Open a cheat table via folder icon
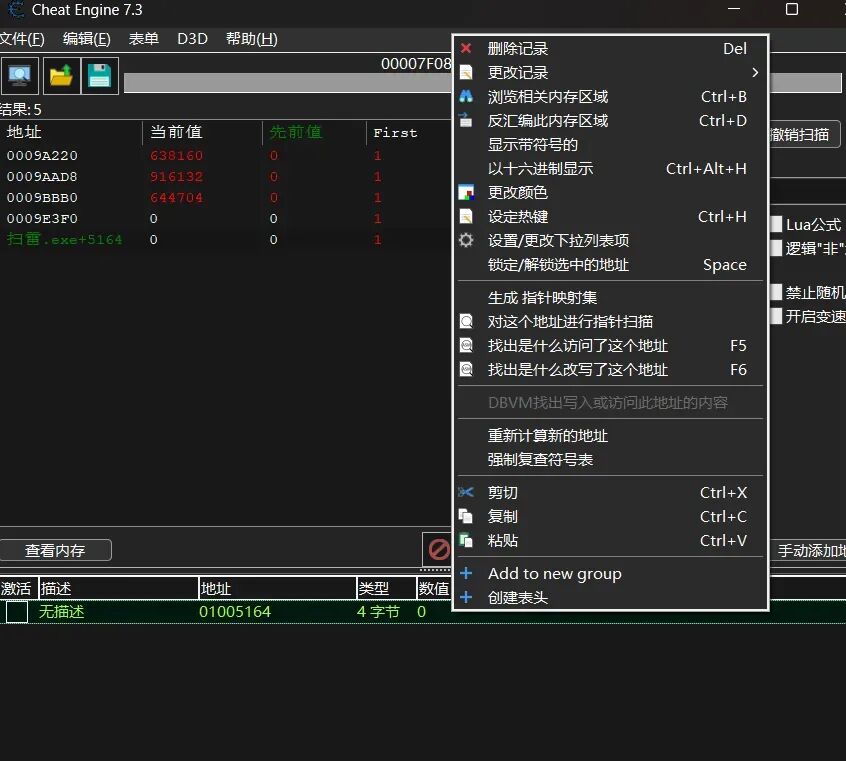This screenshot has height=761, width=846. 60,76
